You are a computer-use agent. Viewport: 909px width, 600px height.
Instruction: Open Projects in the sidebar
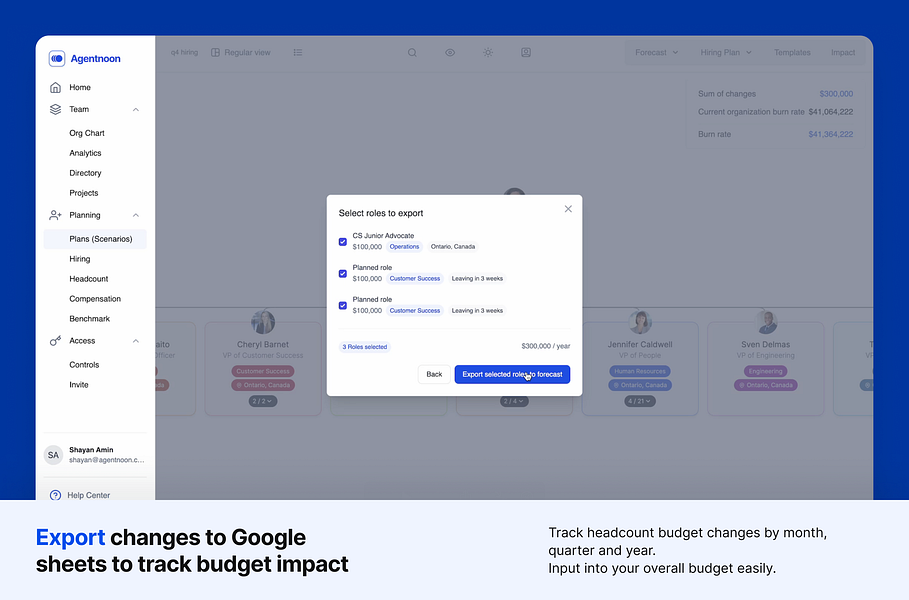(x=83, y=193)
